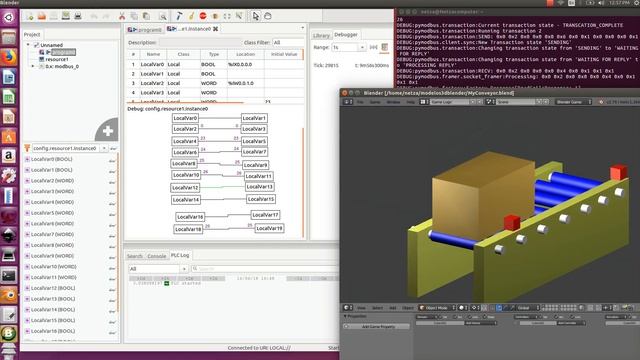Toggle the manipulator button in Blender header

(x=499, y=308)
